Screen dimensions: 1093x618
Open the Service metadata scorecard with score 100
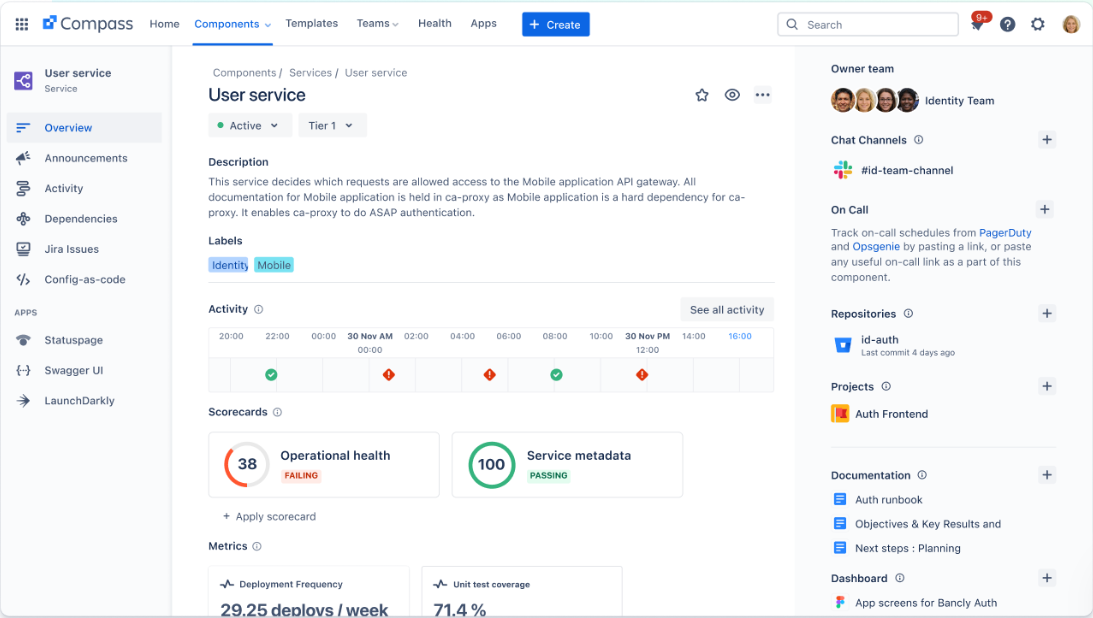point(567,465)
